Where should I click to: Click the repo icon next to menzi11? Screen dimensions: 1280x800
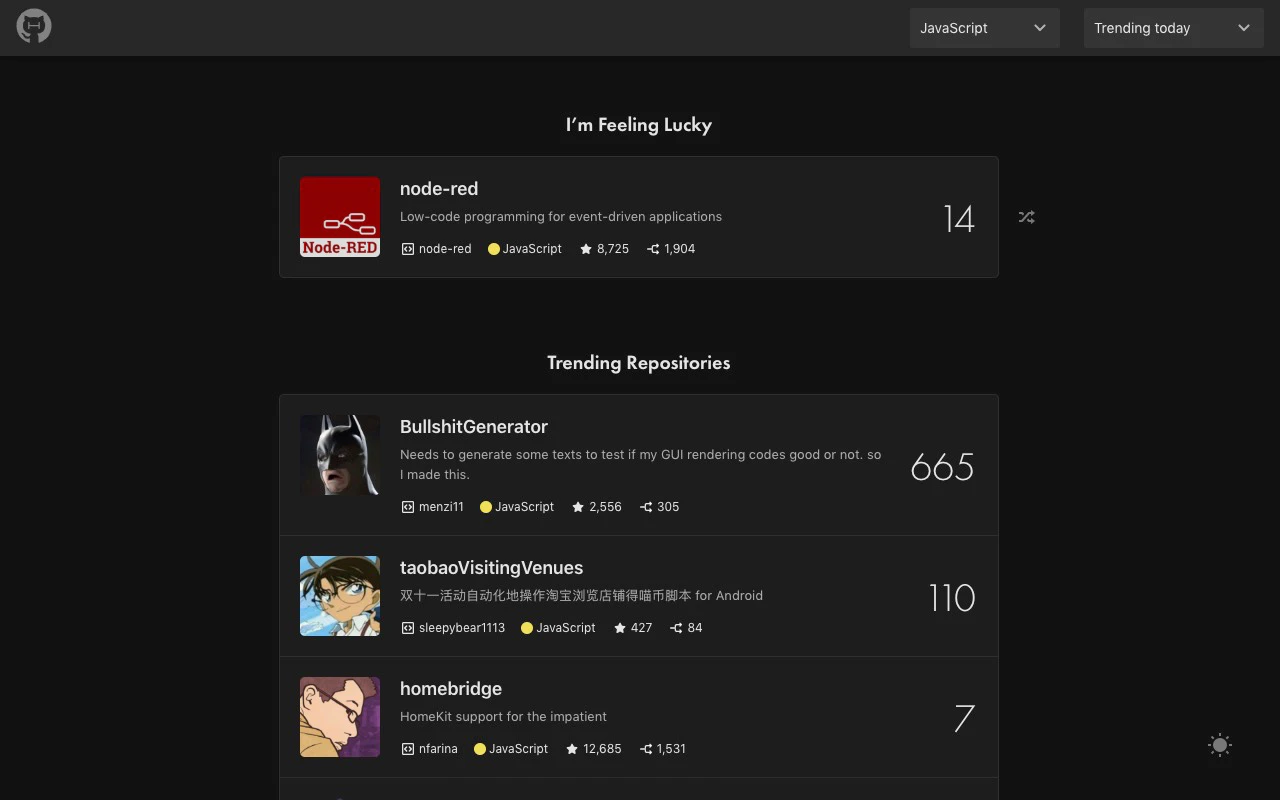click(x=407, y=507)
